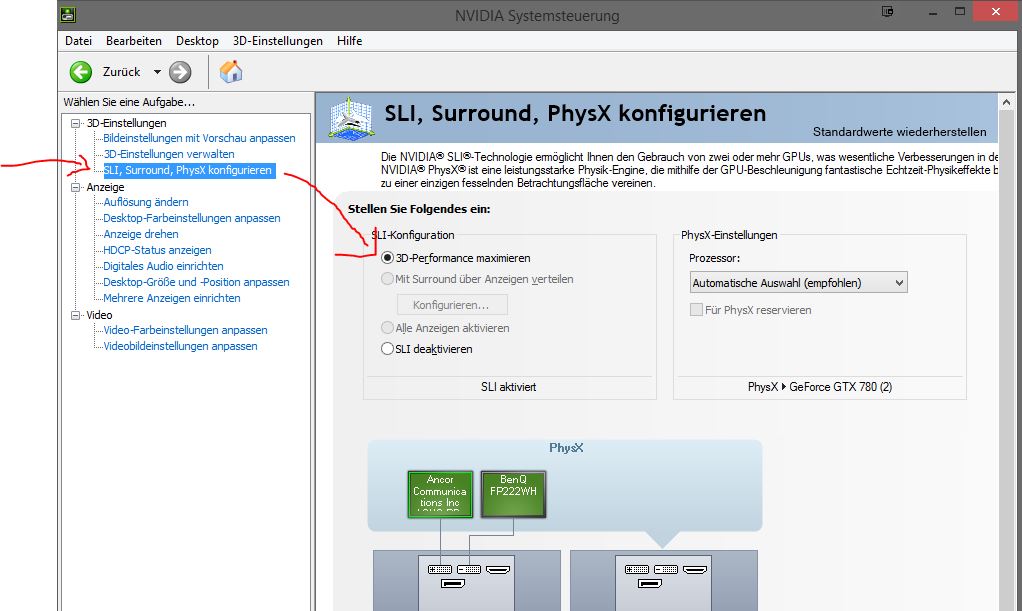Open Video-Farbeinstellungen anpassen

(185, 330)
